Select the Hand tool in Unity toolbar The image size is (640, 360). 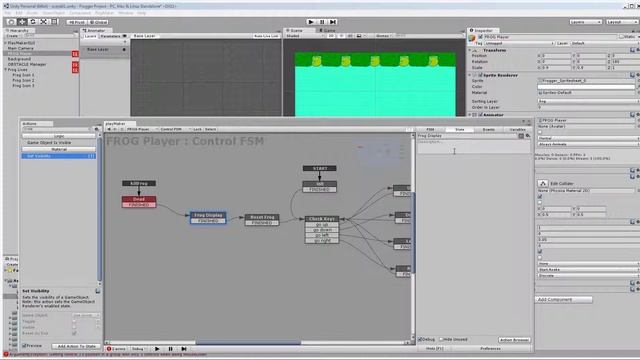11,22
